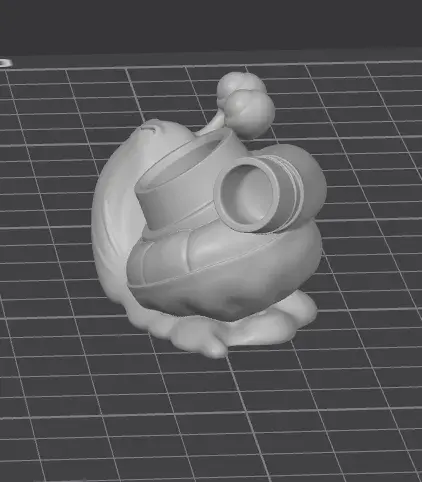Click the partial white plate marker at left edge

5,63
